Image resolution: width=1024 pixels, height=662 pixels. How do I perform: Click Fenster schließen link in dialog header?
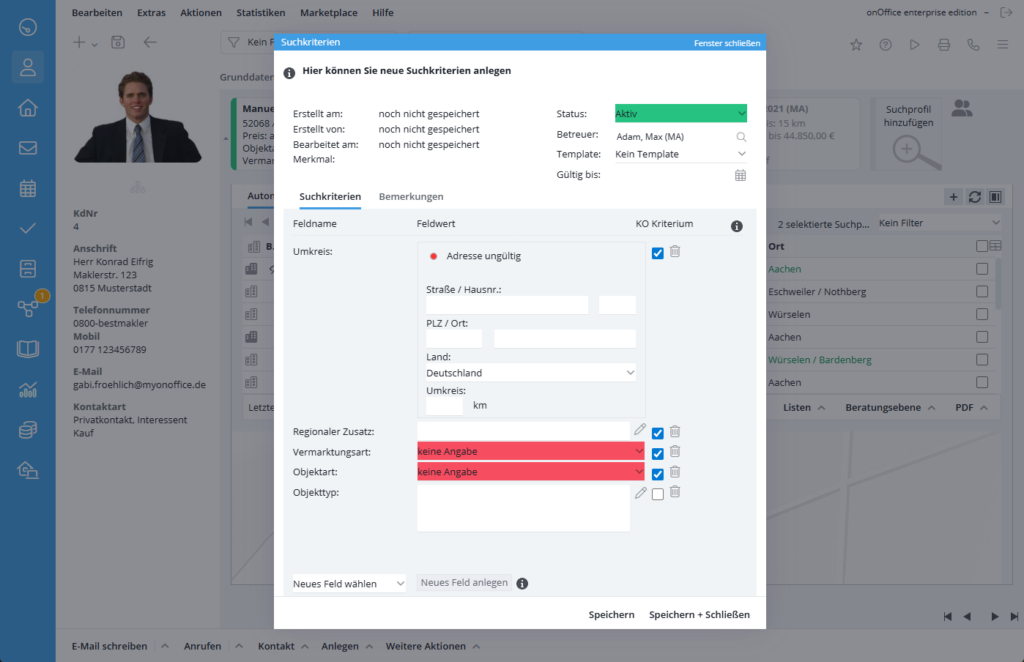click(726, 43)
